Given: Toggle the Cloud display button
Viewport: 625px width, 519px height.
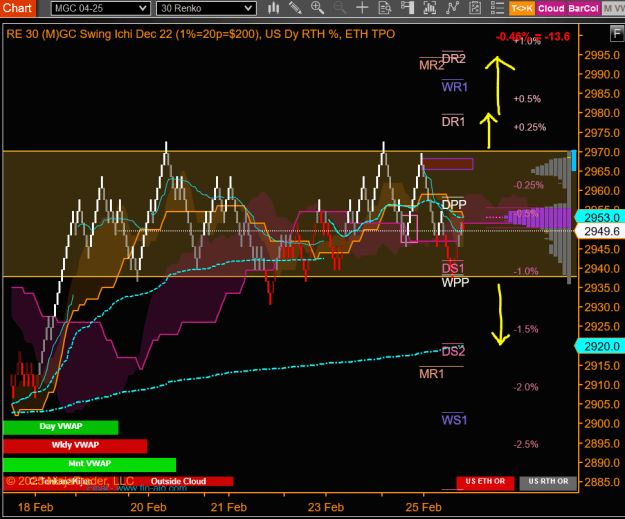Looking at the screenshot, I should pos(551,8).
